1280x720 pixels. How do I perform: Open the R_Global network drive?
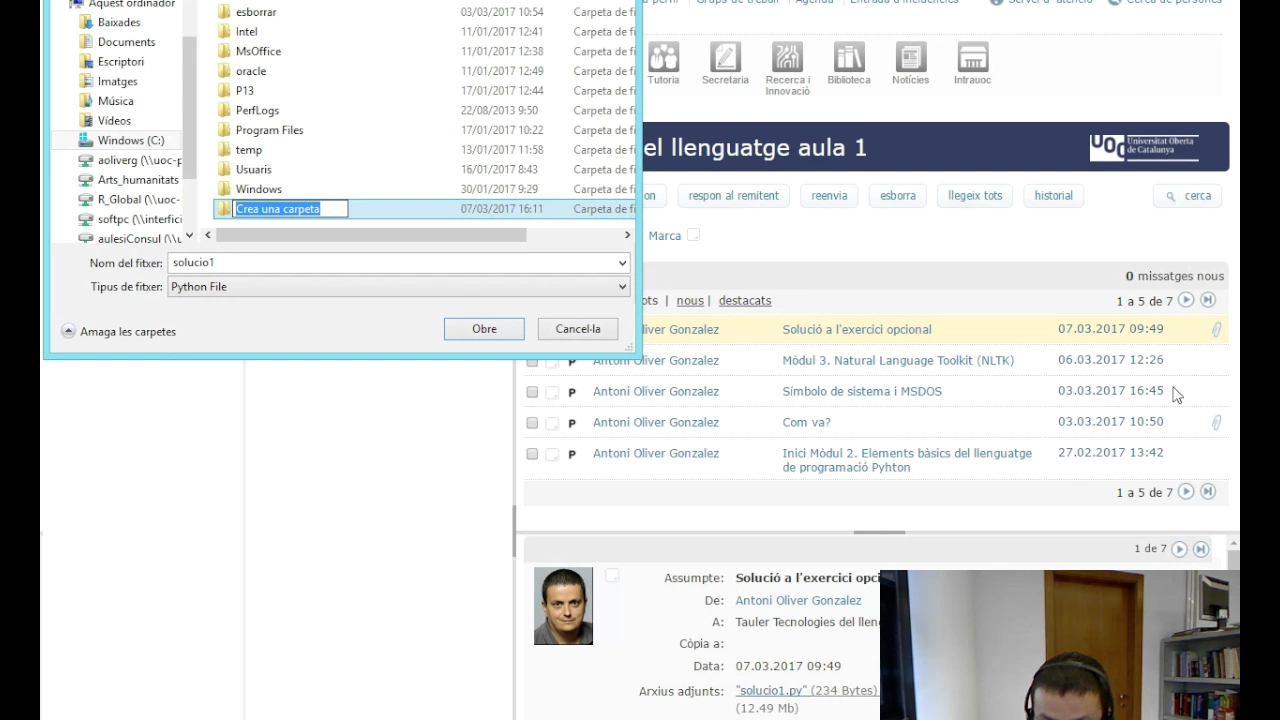coord(130,199)
